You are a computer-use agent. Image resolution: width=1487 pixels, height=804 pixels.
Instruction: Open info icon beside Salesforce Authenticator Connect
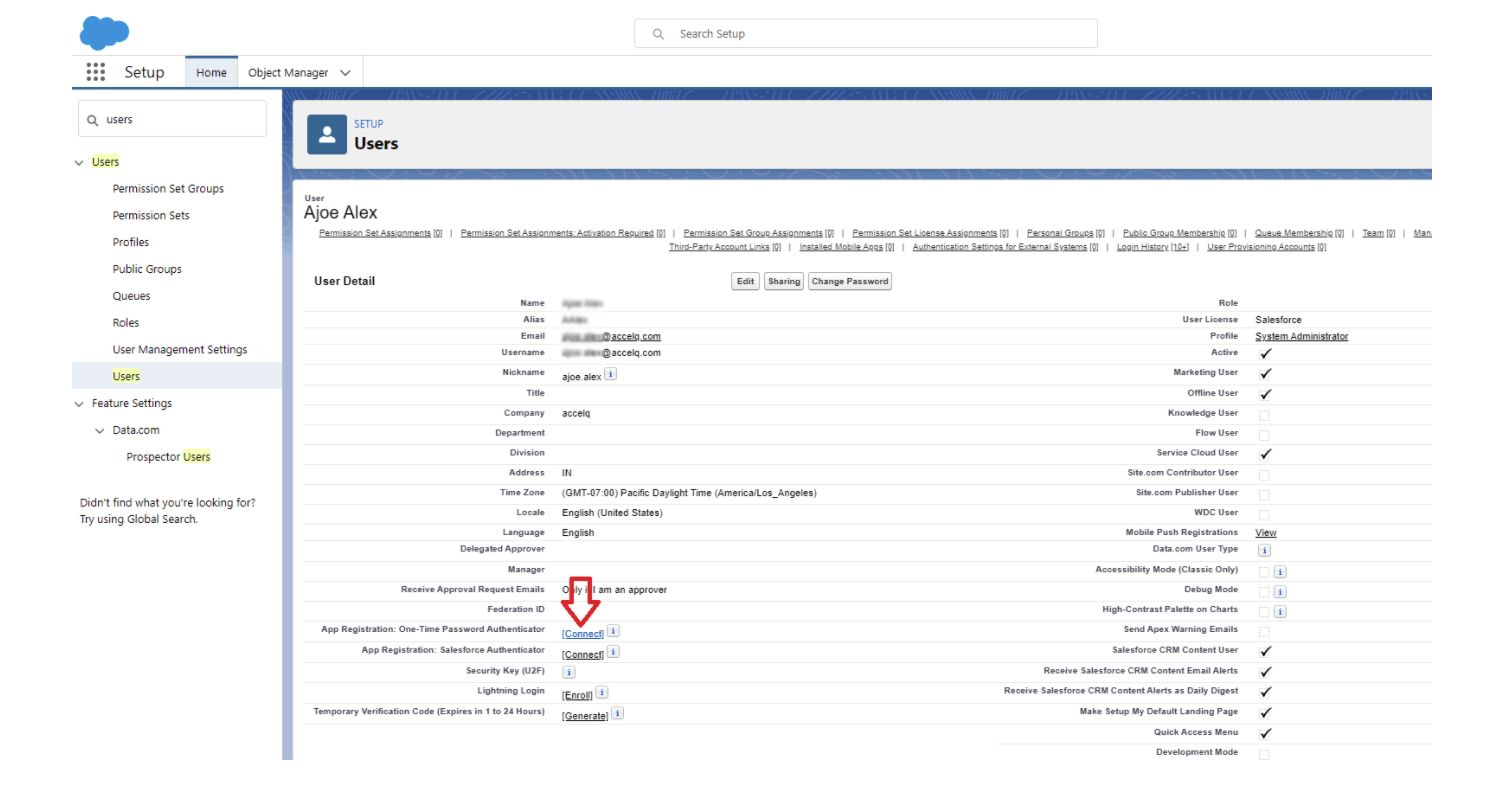(614, 651)
